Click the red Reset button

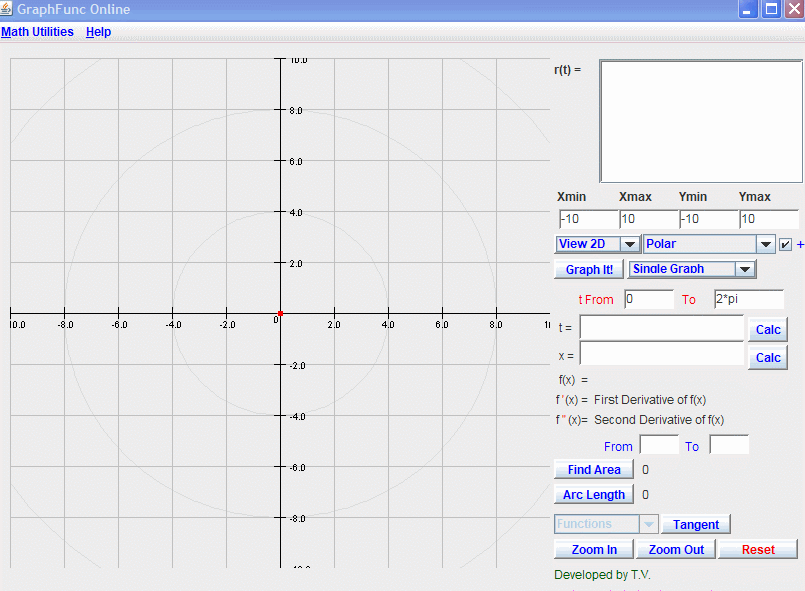tap(758, 549)
